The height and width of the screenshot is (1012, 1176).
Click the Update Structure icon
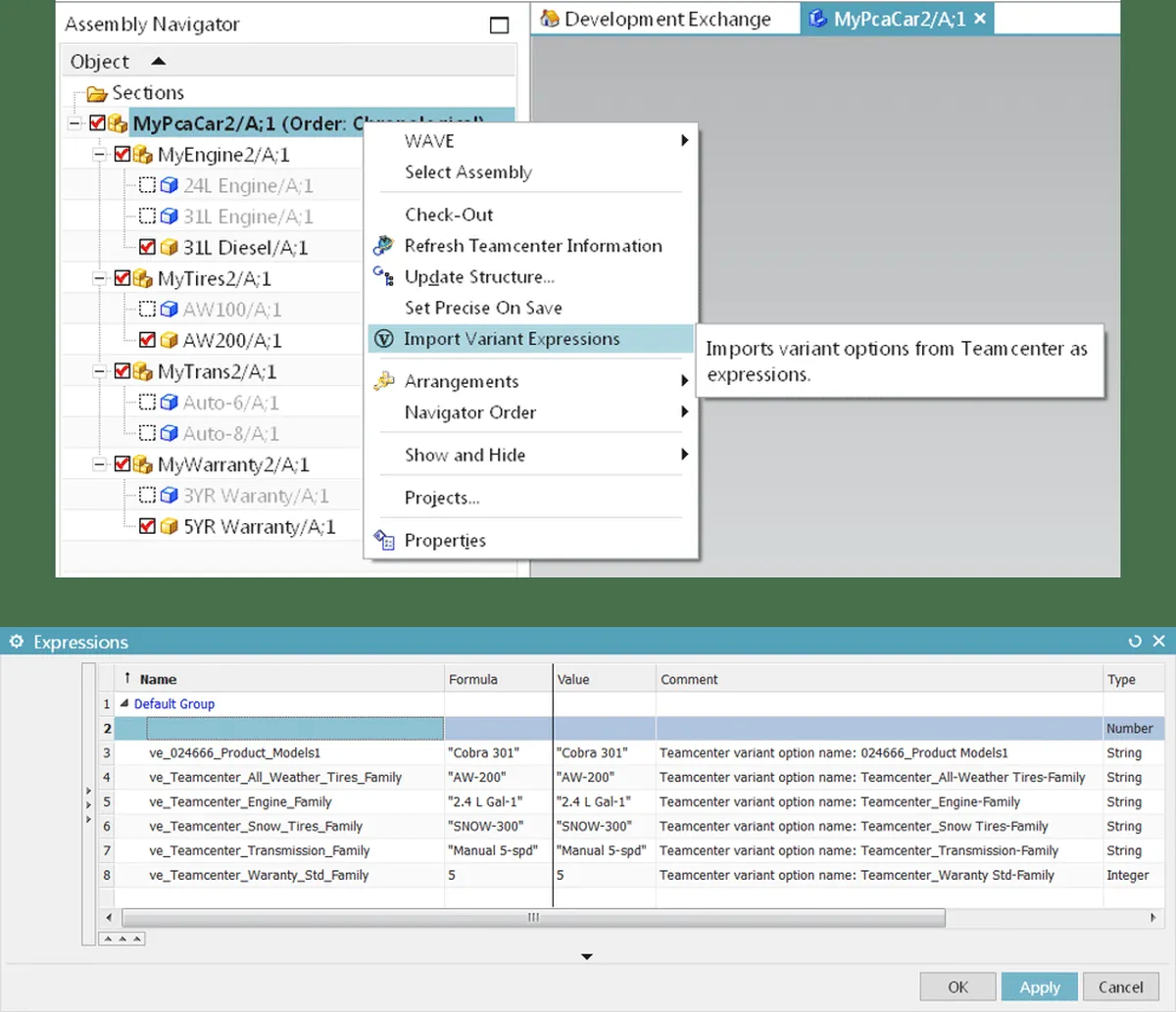point(384,277)
